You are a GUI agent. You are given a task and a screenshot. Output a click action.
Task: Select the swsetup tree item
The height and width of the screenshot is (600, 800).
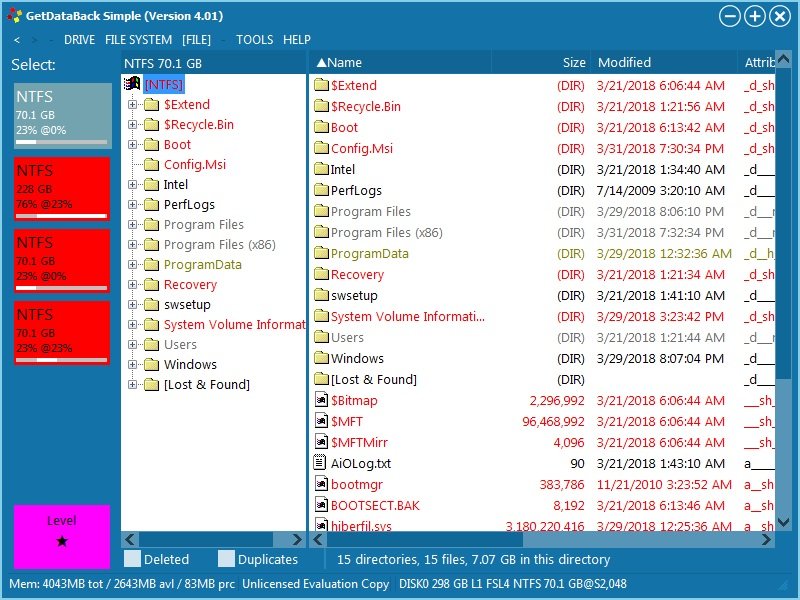point(187,305)
